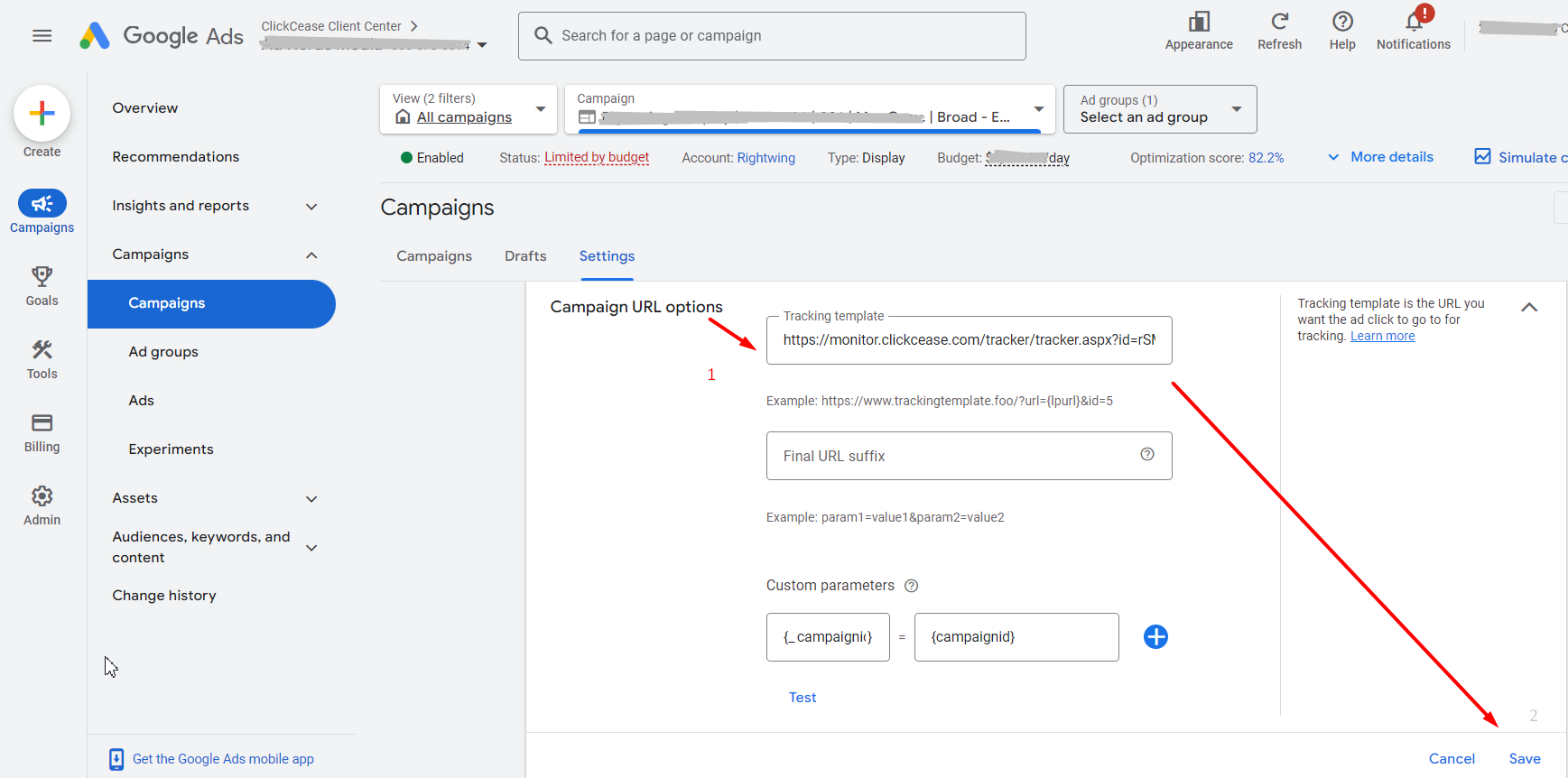Click the mobile app phone icon

[116, 759]
